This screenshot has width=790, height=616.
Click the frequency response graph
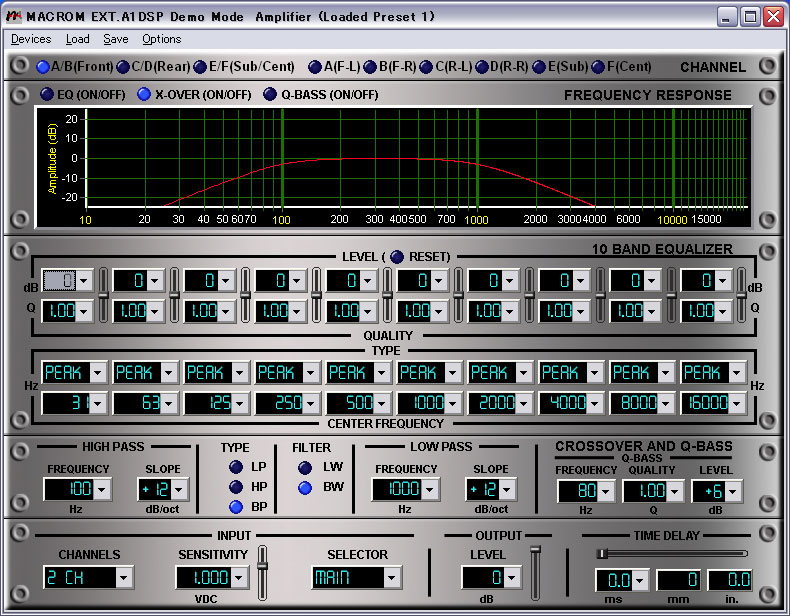393,167
